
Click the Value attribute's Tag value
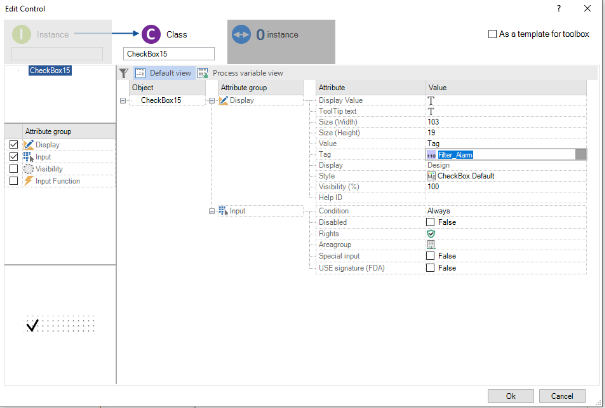433,143
